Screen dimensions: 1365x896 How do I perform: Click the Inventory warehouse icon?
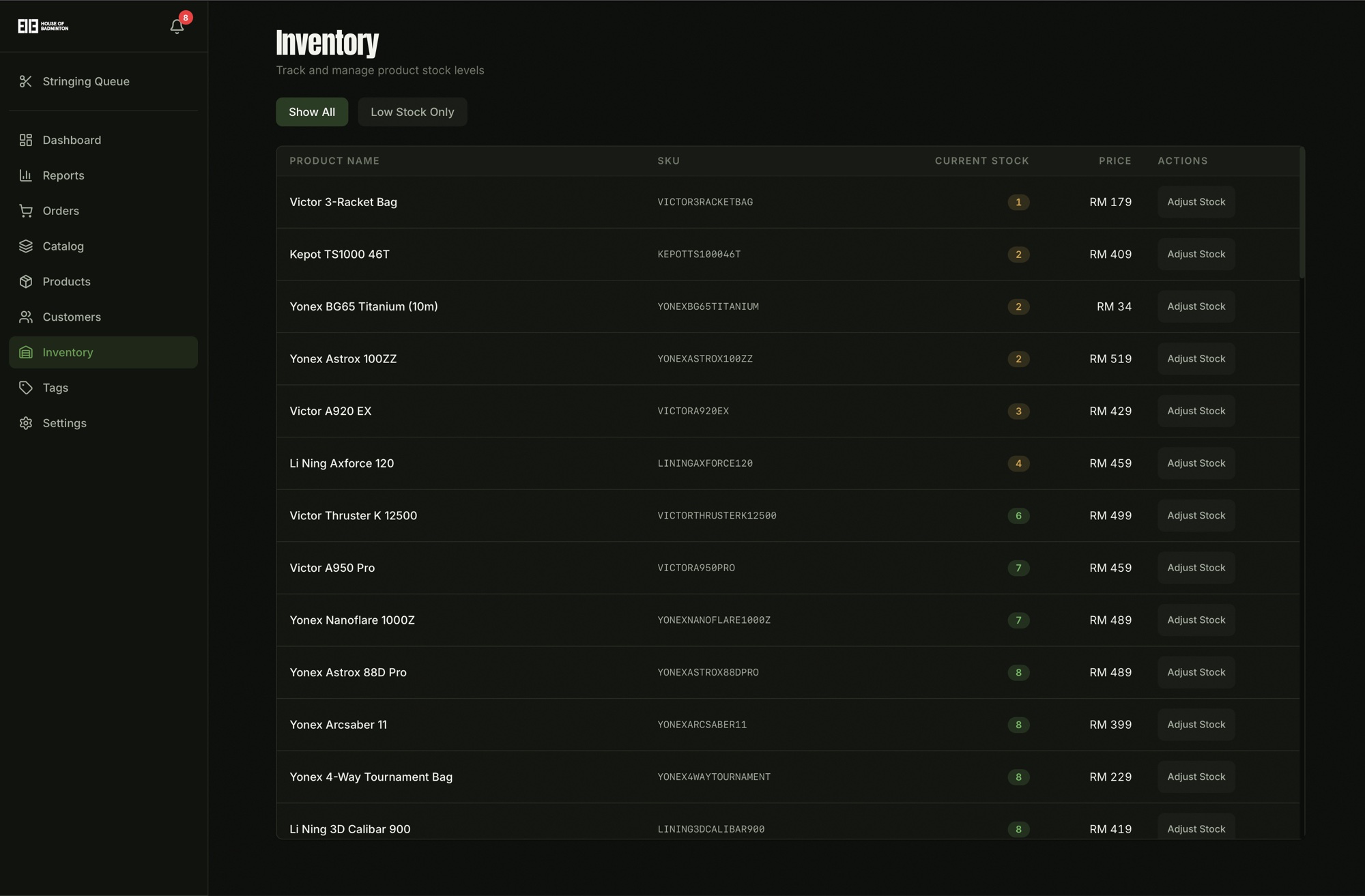point(26,353)
